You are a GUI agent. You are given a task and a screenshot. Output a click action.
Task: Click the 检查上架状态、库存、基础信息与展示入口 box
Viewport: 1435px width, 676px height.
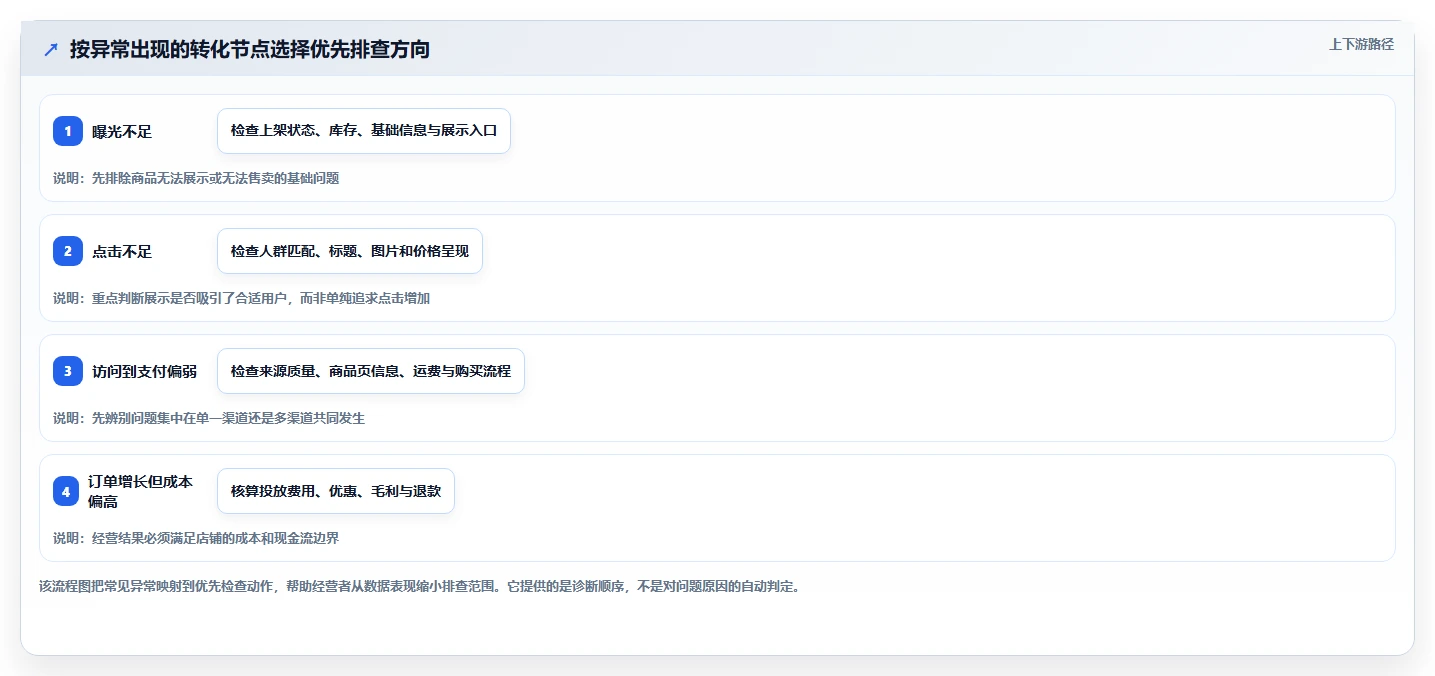tap(364, 131)
